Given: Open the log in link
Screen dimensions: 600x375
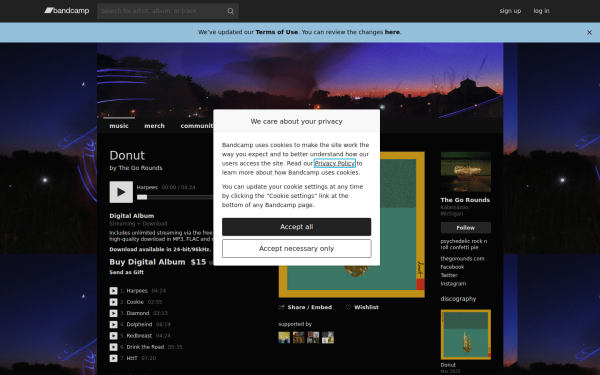Looking at the screenshot, I should tap(541, 11).
